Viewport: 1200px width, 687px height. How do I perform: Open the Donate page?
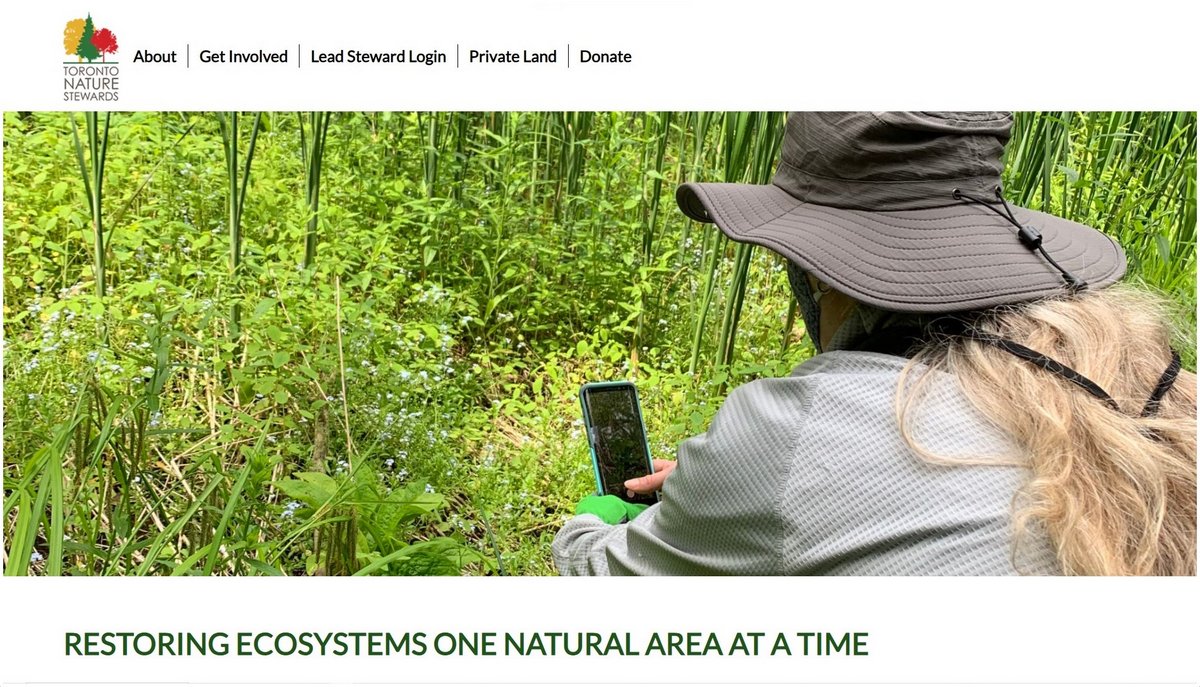(x=605, y=56)
